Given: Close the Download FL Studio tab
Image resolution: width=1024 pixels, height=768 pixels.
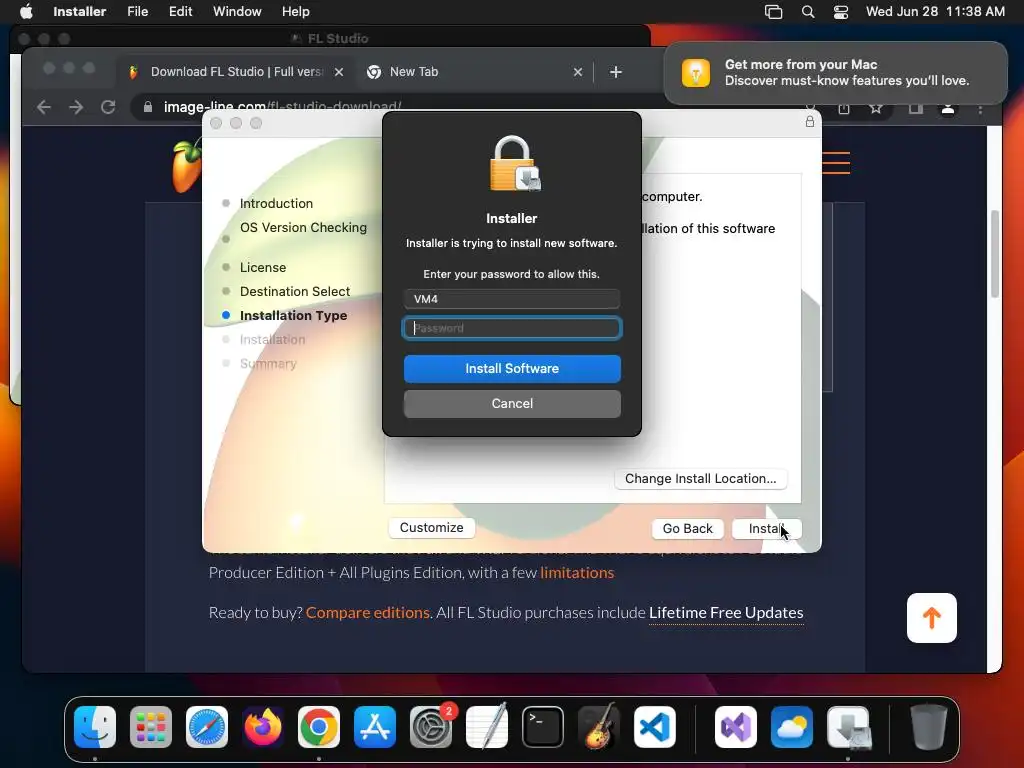Looking at the screenshot, I should coord(339,72).
